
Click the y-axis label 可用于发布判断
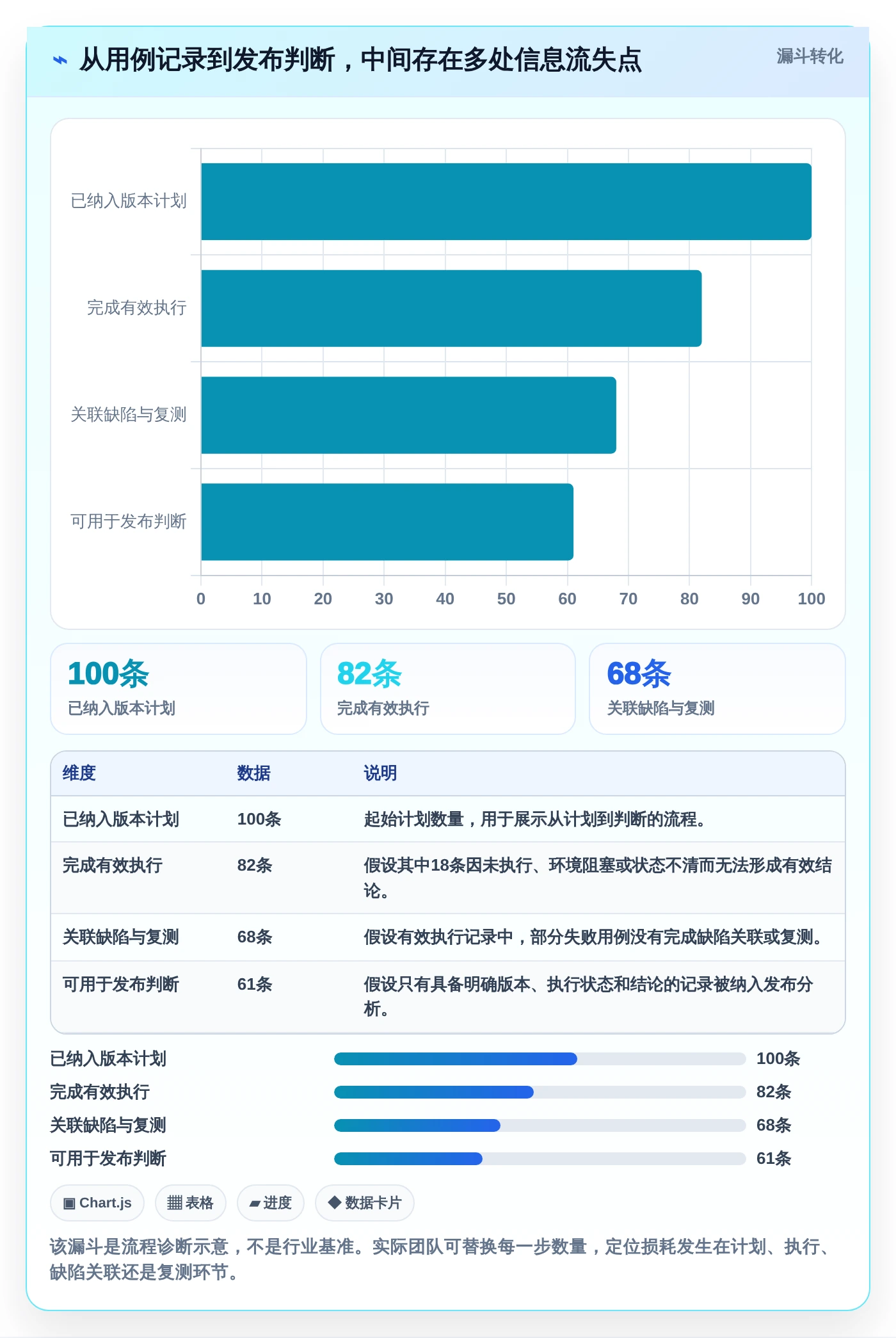(x=129, y=522)
